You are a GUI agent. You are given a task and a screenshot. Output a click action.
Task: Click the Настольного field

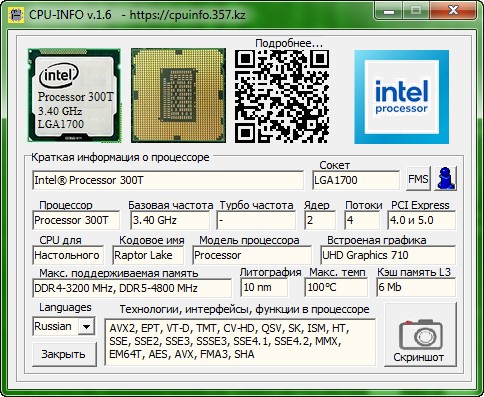tap(68, 255)
